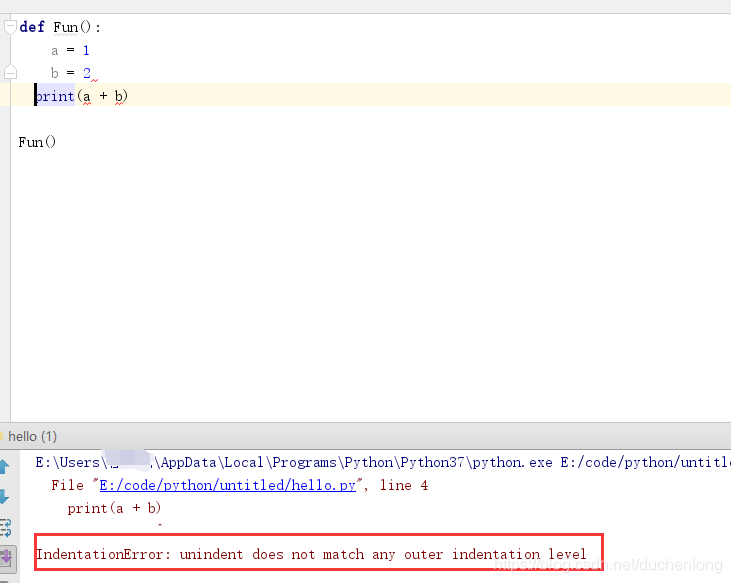Click the fold-end marker beside b = 2
The height and width of the screenshot is (583, 731).
pos(10,72)
